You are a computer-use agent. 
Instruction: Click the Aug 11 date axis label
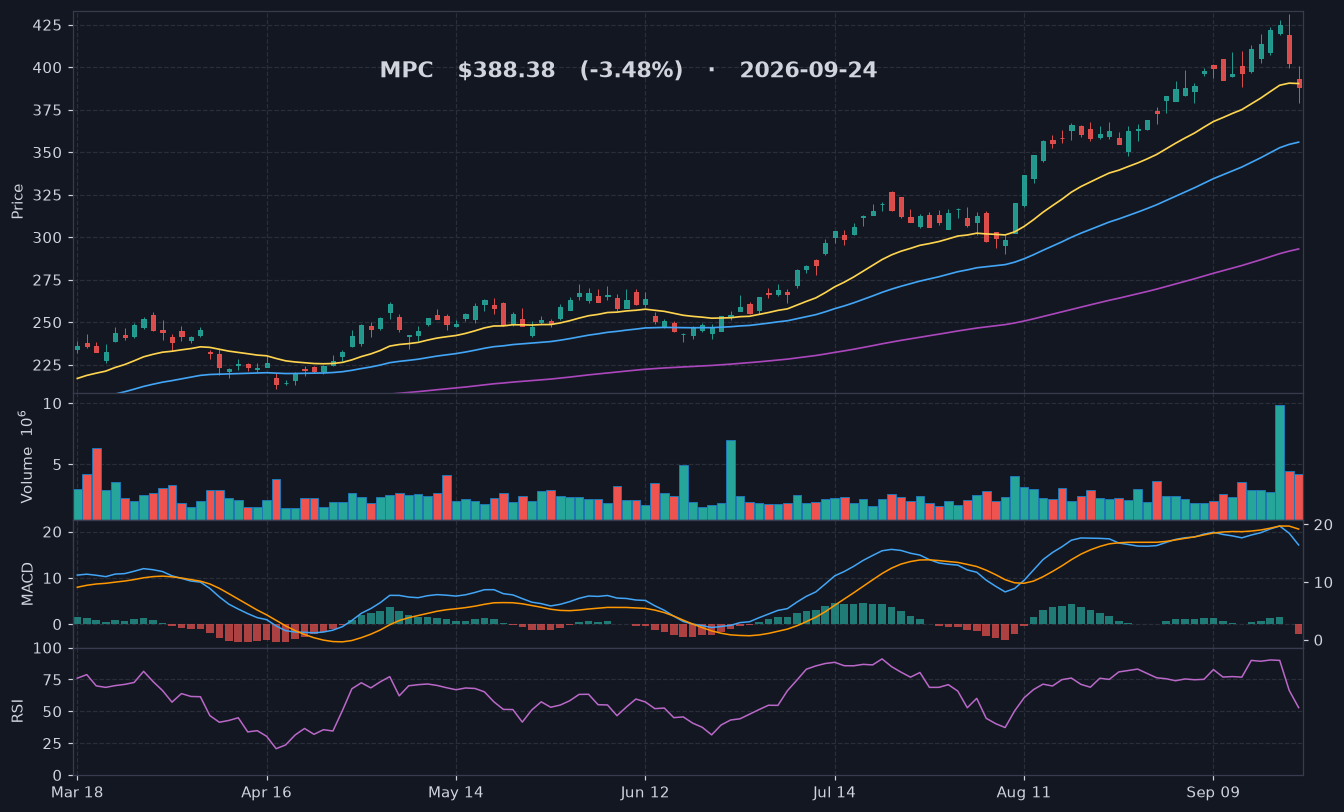1024,792
